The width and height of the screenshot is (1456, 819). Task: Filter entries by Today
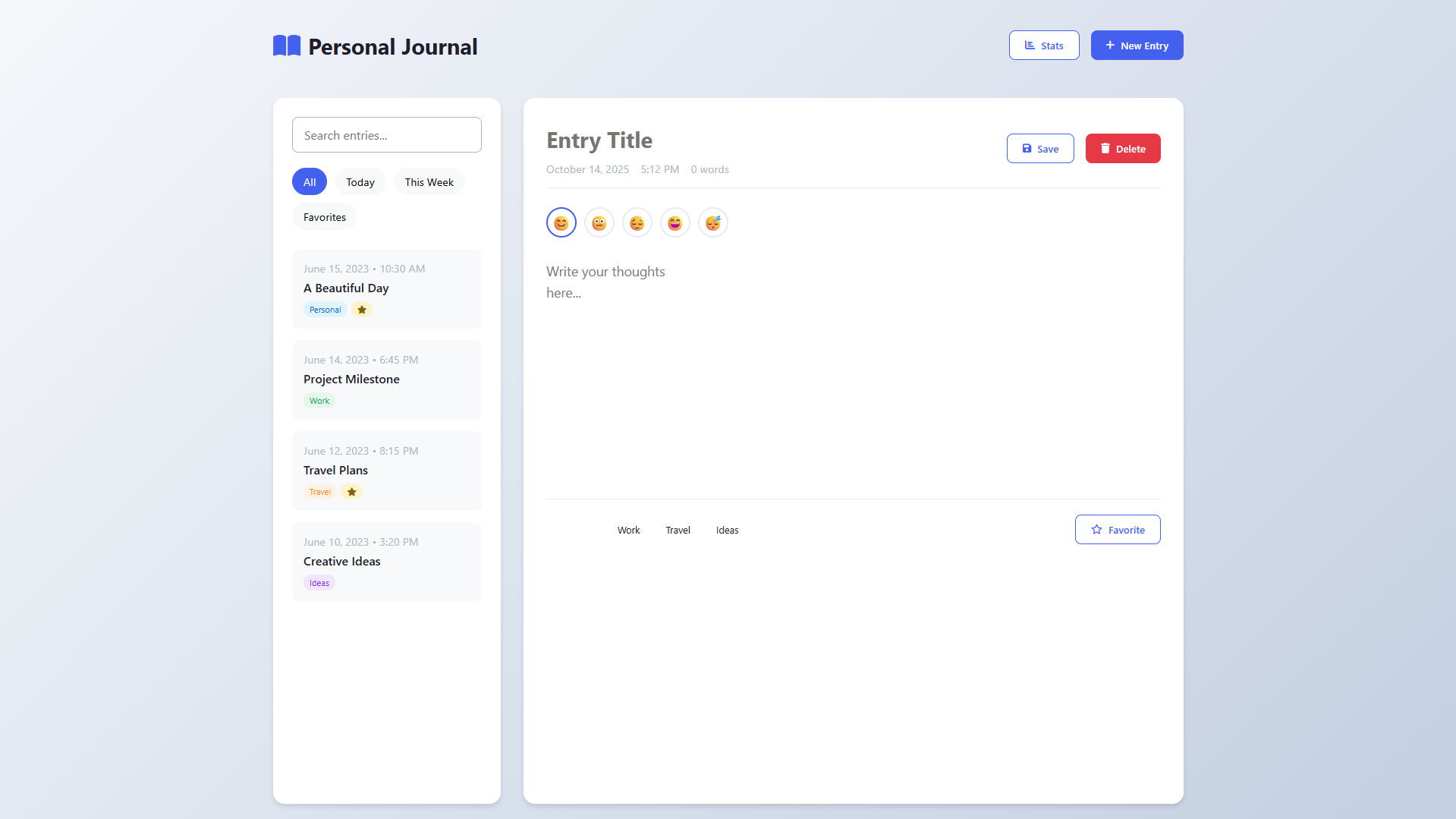(360, 182)
